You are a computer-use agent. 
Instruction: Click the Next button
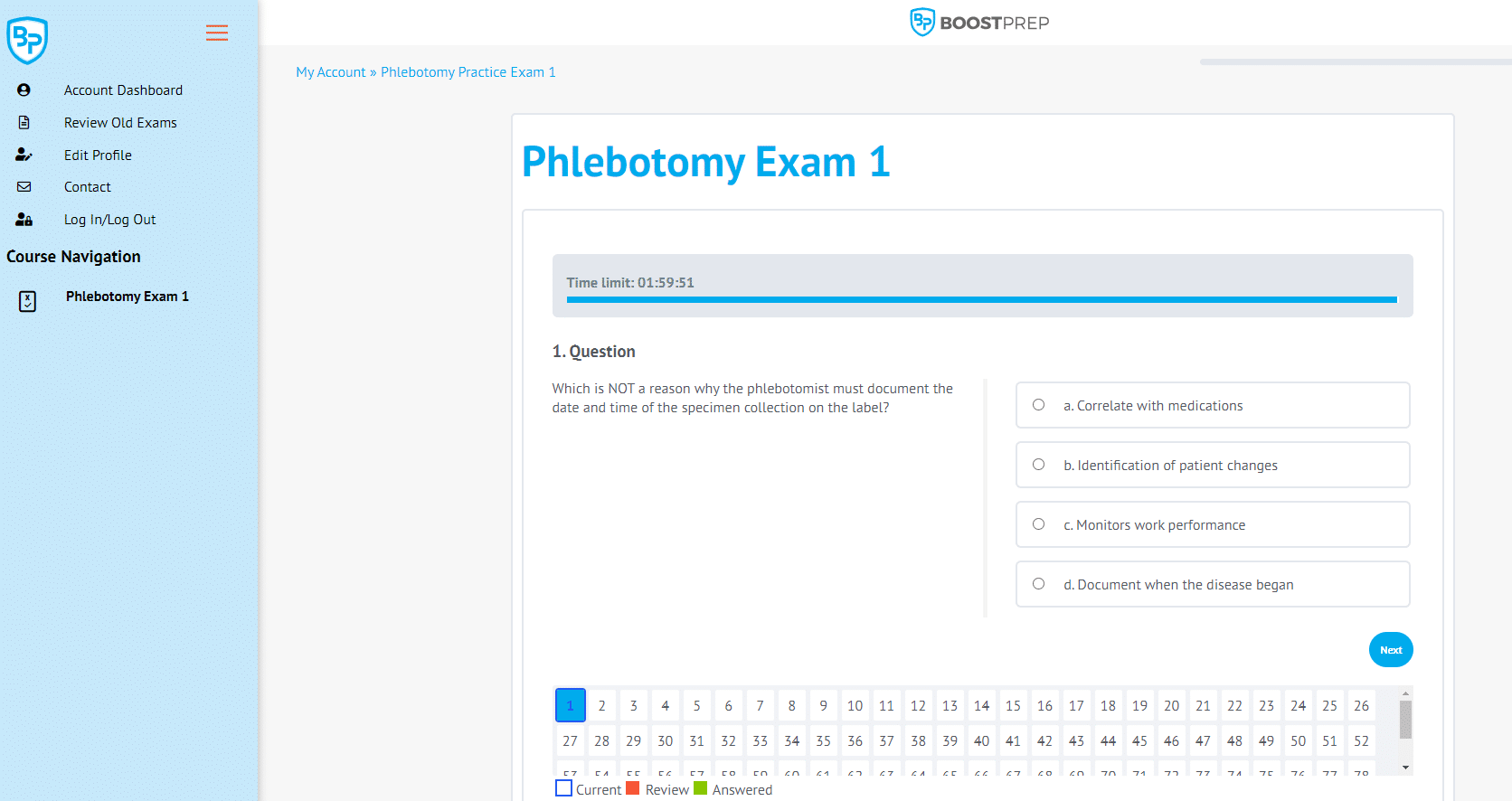click(x=1391, y=649)
